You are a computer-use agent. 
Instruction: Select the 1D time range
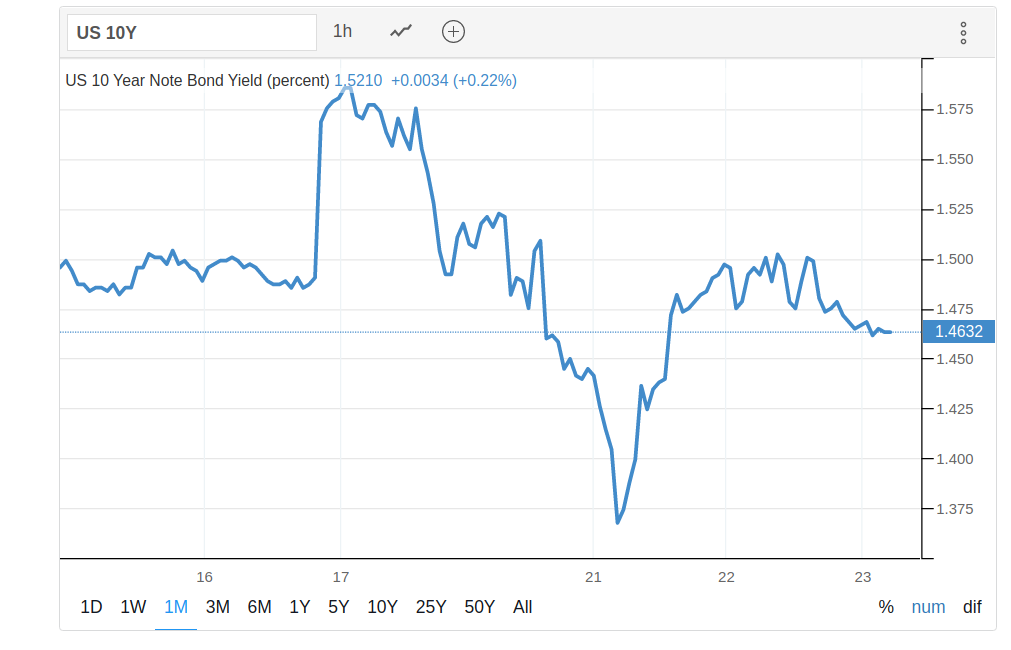click(91, 607)
